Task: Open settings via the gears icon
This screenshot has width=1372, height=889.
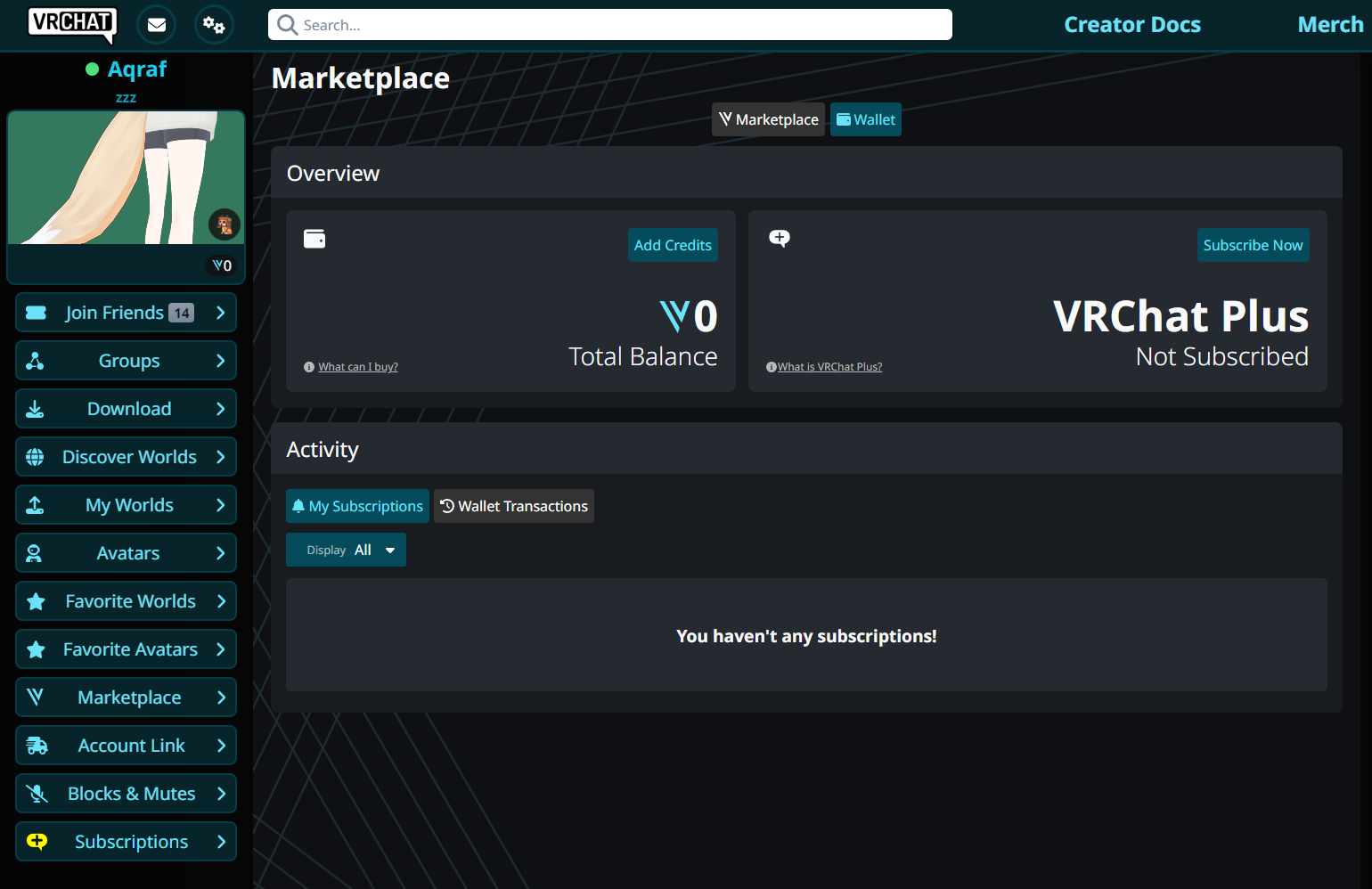Action: pos(214,25)
